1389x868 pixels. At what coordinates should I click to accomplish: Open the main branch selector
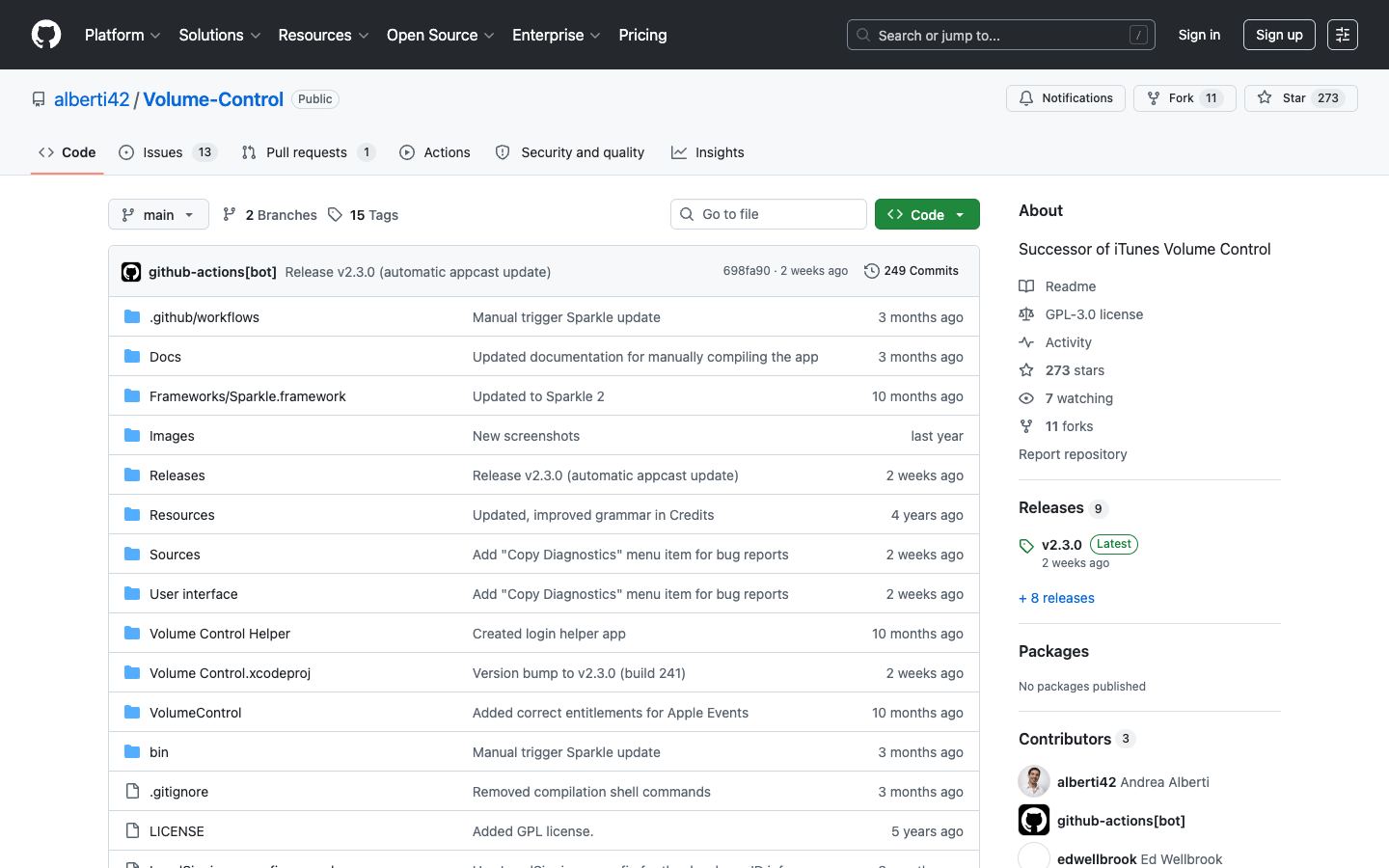click(158, 214)
